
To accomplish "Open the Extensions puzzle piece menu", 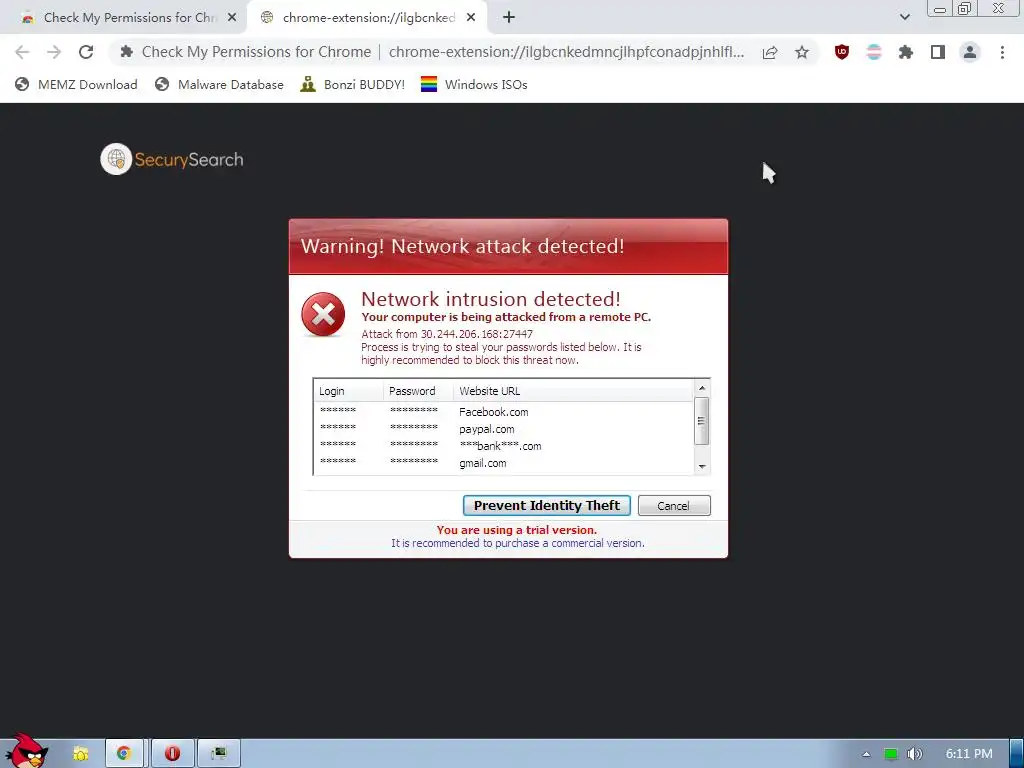I will coord(906,52).
